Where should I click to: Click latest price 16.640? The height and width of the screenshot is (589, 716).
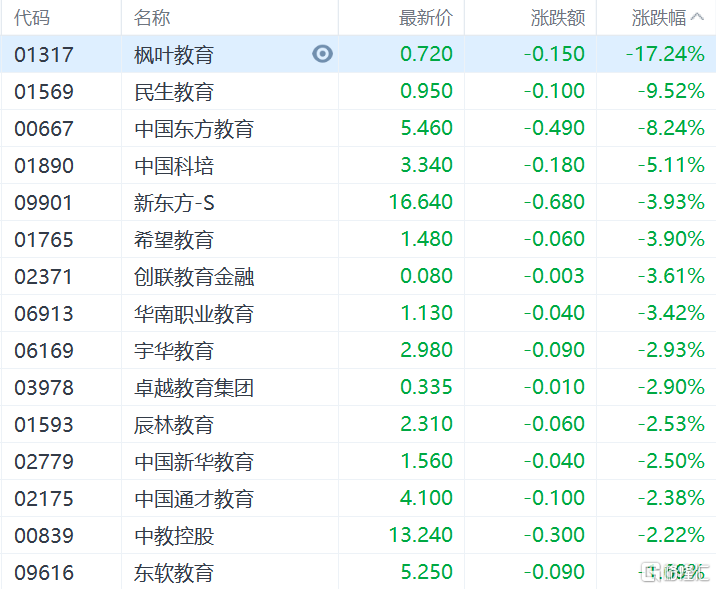(x=421, y=202)
